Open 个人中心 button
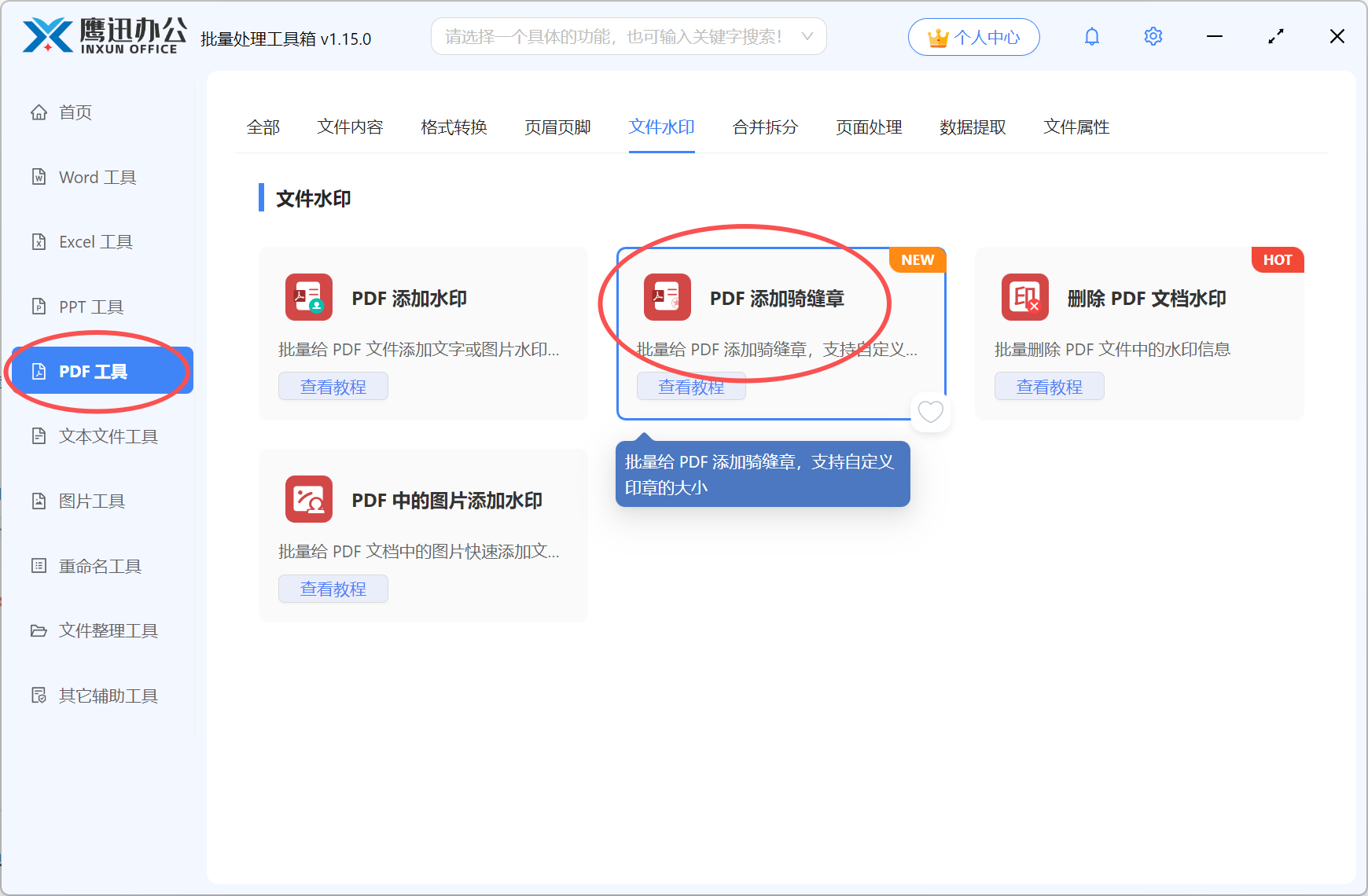 tap(973, 36)
